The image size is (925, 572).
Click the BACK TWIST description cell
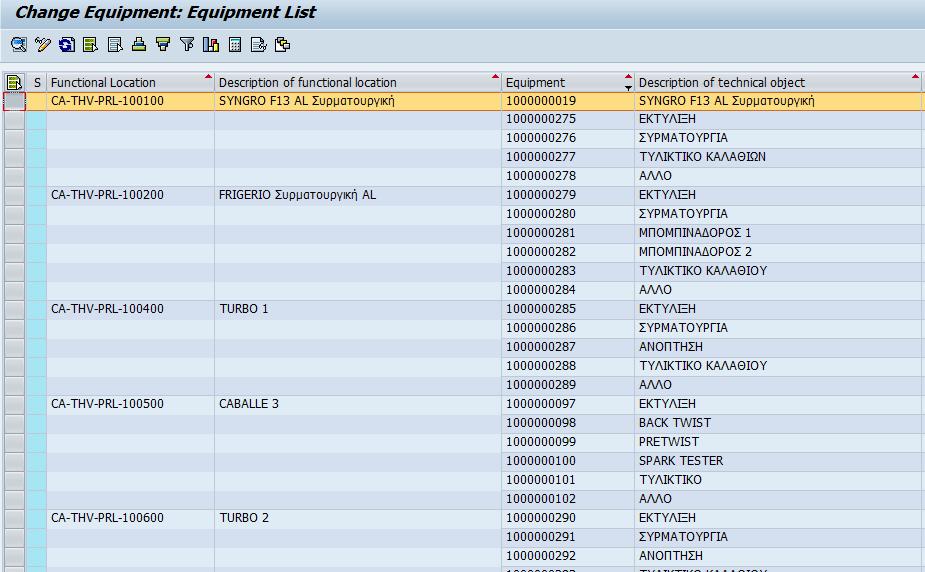(x=778, y=423)
